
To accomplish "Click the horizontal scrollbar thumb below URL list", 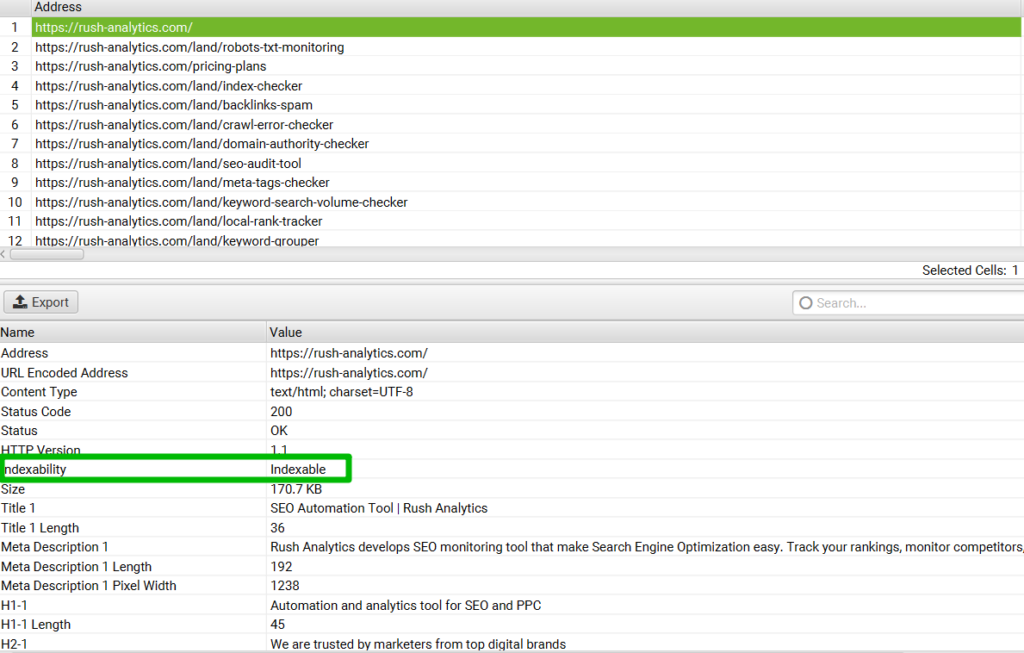I will (x=45, y=254).
